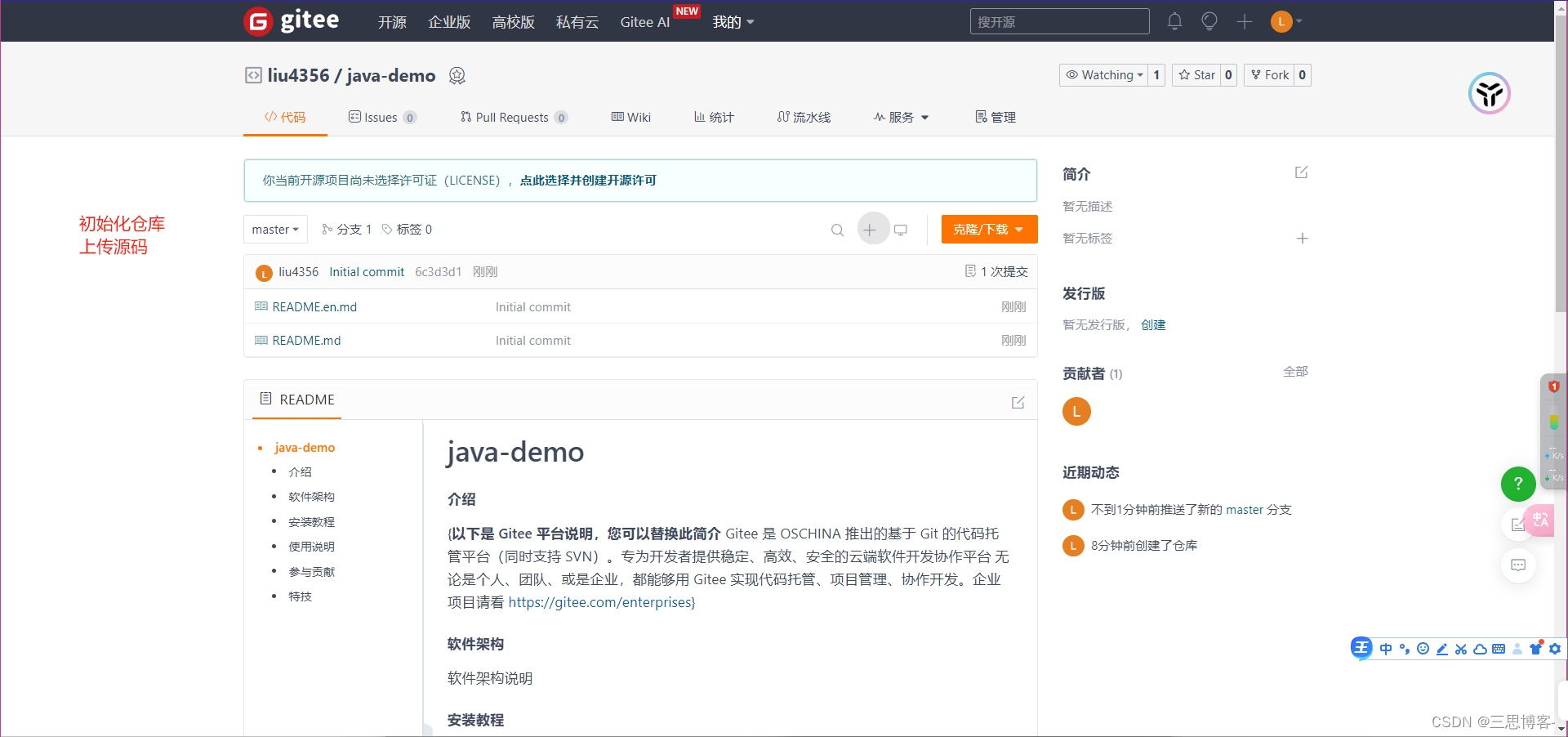Open the README.md file
This screenshot has height=737, width=1568.
[306, 341]
